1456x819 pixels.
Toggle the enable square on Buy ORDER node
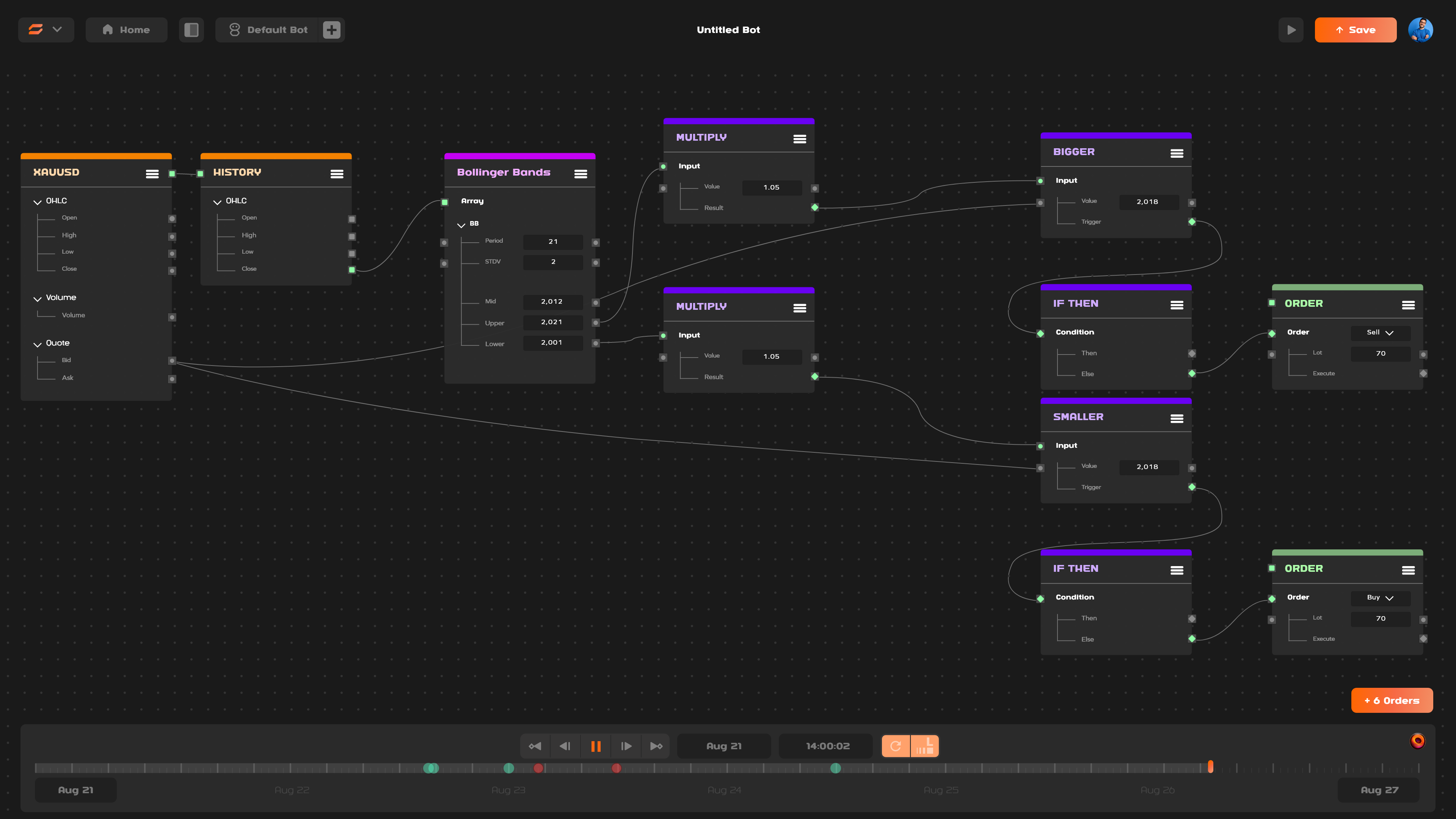(1272, 568)
